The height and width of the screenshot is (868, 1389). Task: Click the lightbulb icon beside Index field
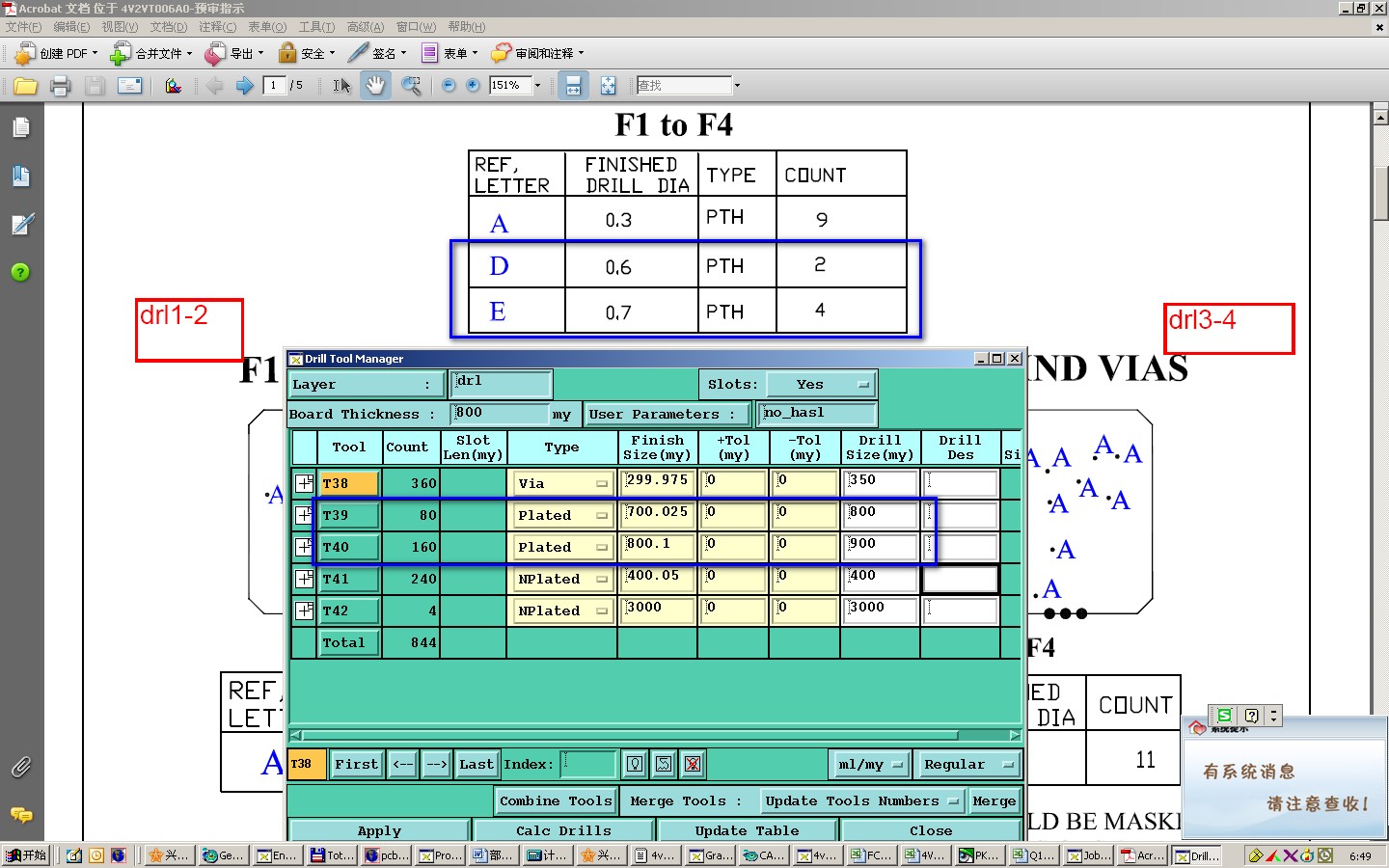tap(635, 764)
